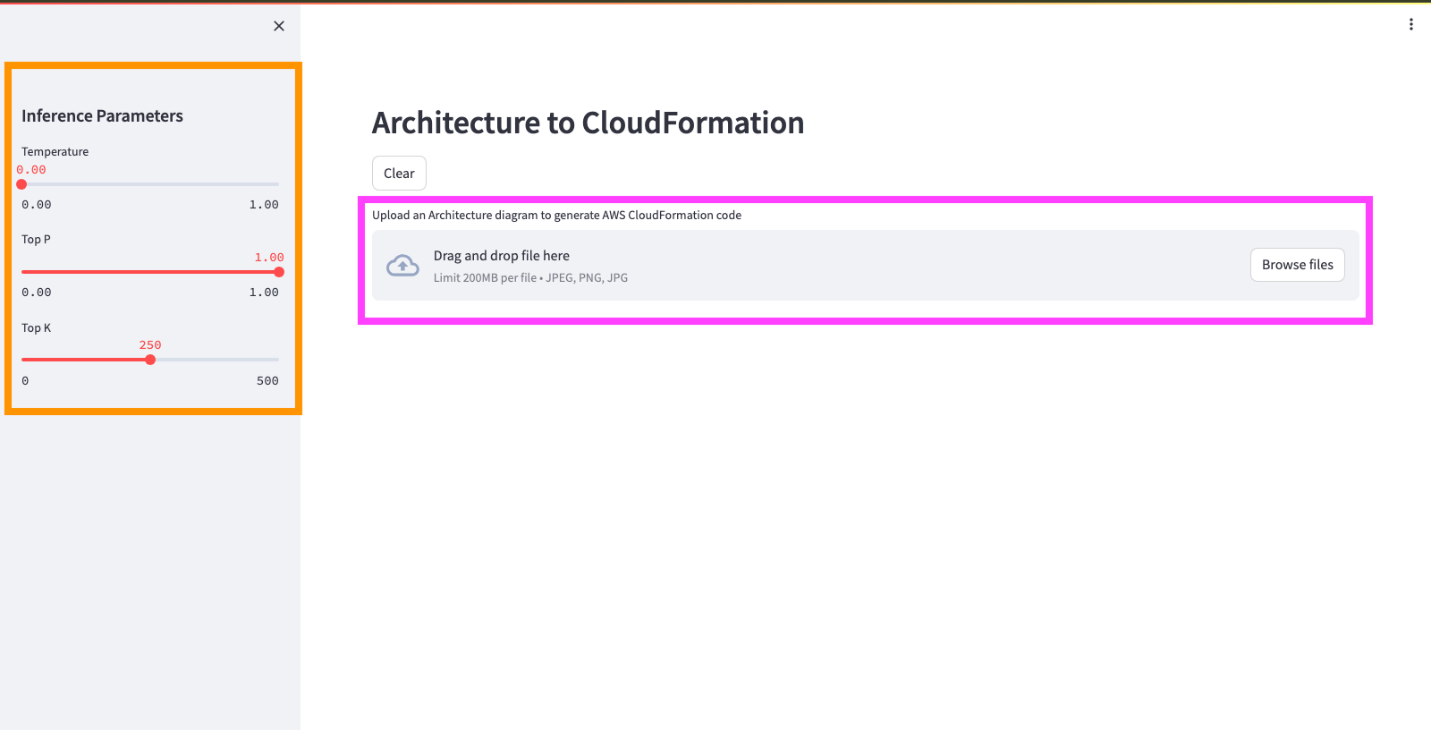The width and height of the screenshot is (1431, 730).
Task: Click Browse files to upload a diagram
Action: pos(1297,264)
